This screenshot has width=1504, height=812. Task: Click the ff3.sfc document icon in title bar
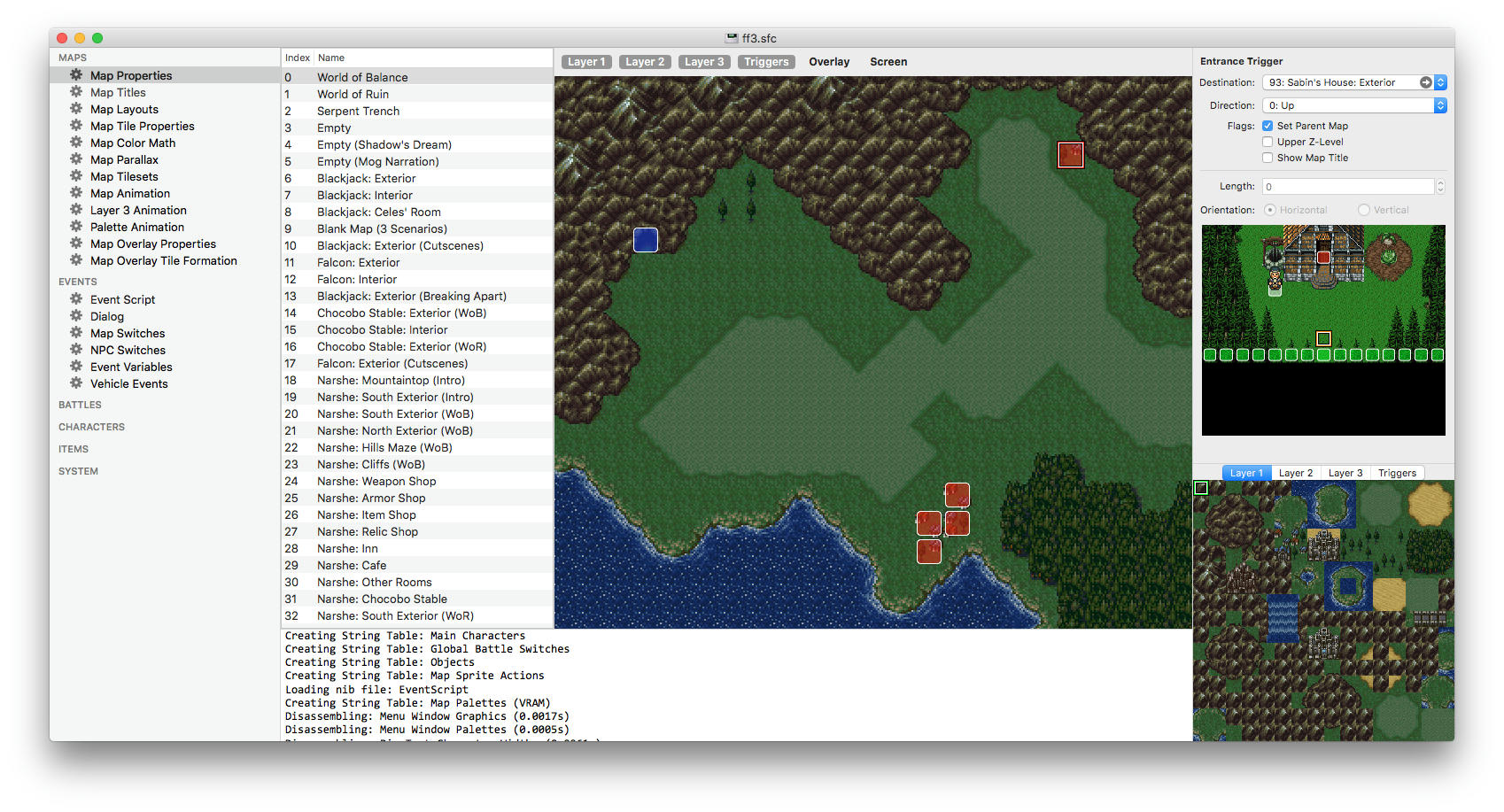coord(732,38)
